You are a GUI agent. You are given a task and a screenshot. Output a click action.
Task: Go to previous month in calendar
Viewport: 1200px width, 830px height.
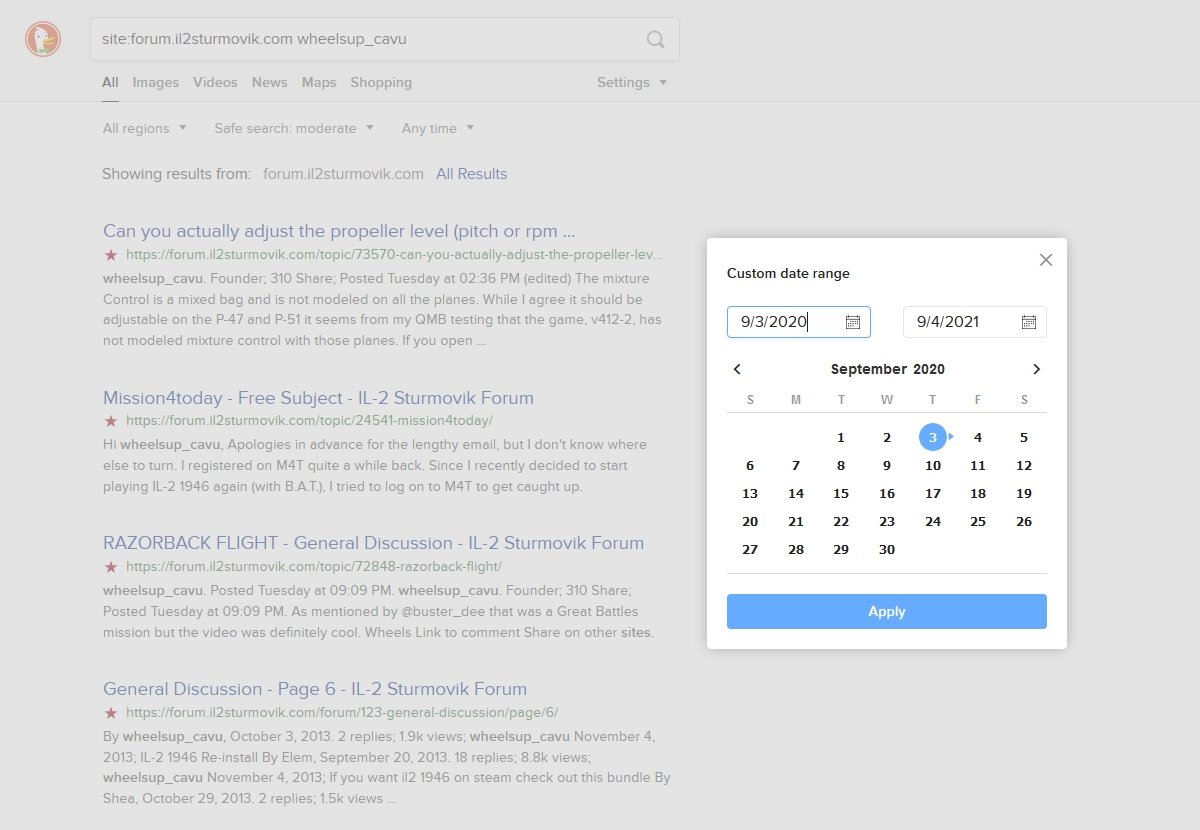(x=737, y=369)
